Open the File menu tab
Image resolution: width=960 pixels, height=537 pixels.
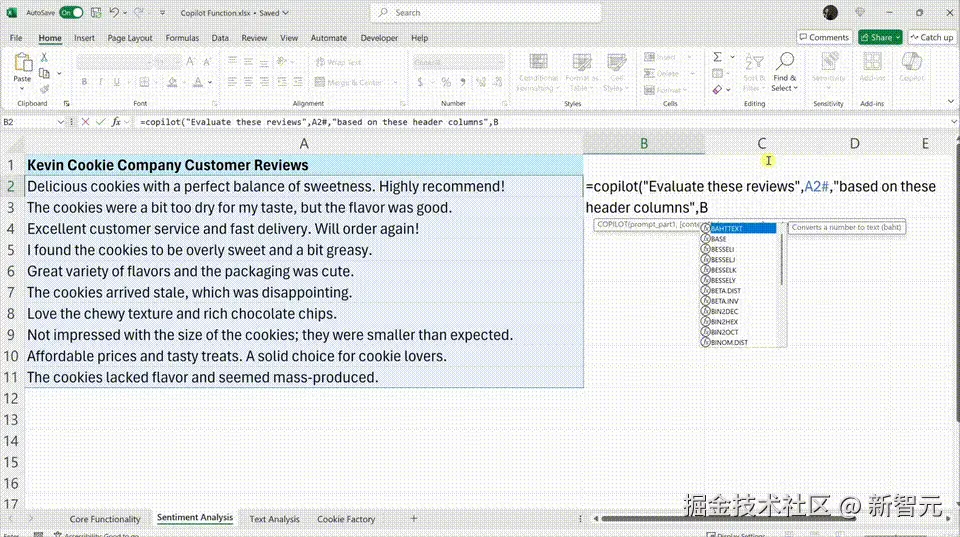point(16,38)
